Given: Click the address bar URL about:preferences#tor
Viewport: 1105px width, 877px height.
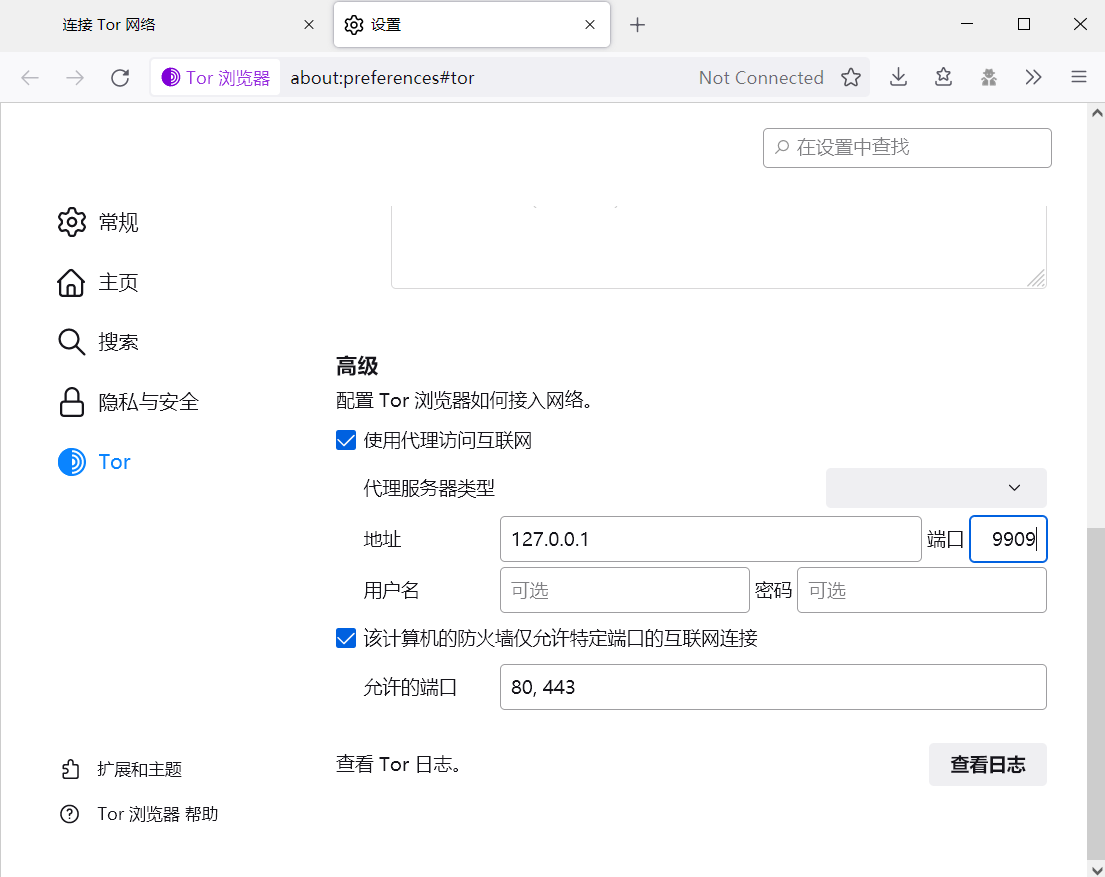Looking at the screenshot, I should point(383,78).
